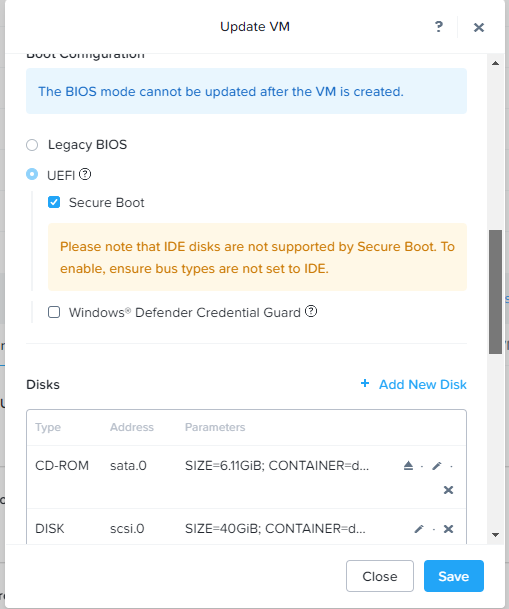This screenshot has width=509, height=609.
Task: Eject the CD-ROM sata.0 disk
Action: [x=408, y=465]
